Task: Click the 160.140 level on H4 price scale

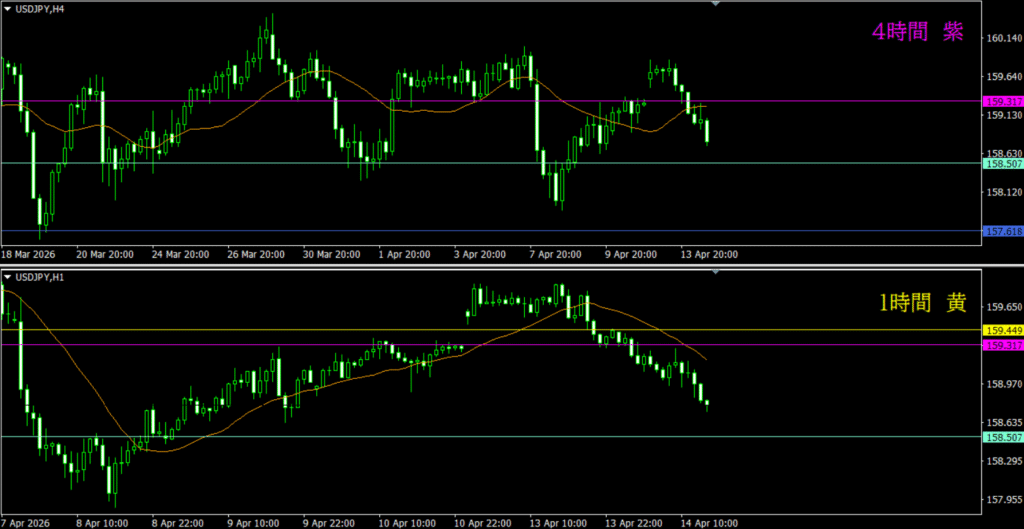Action: (1002, 39)
